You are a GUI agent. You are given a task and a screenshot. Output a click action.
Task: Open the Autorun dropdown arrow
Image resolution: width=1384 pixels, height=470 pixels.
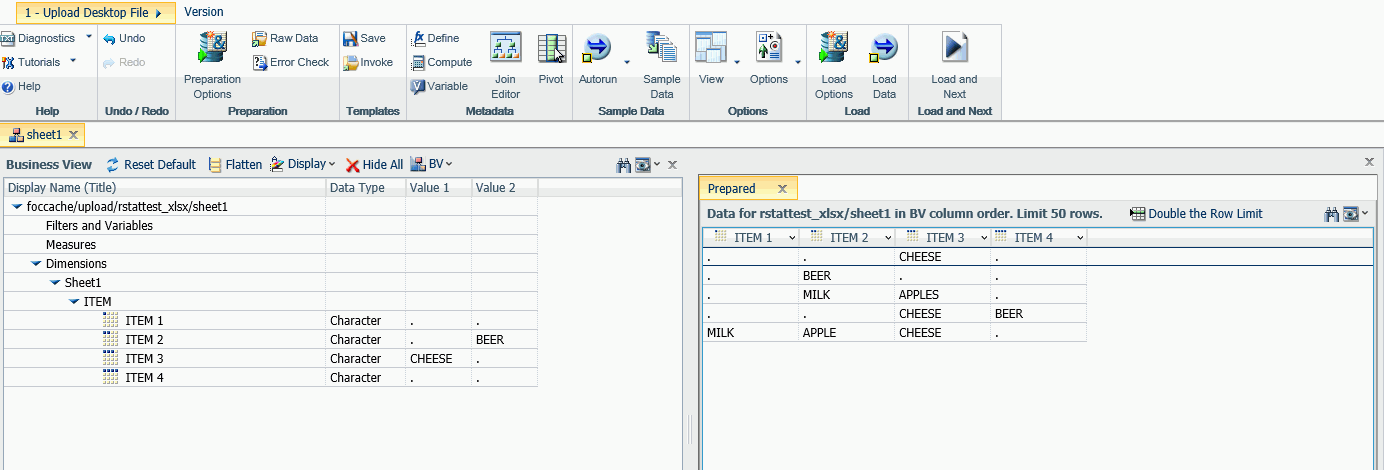coord(627,63)
